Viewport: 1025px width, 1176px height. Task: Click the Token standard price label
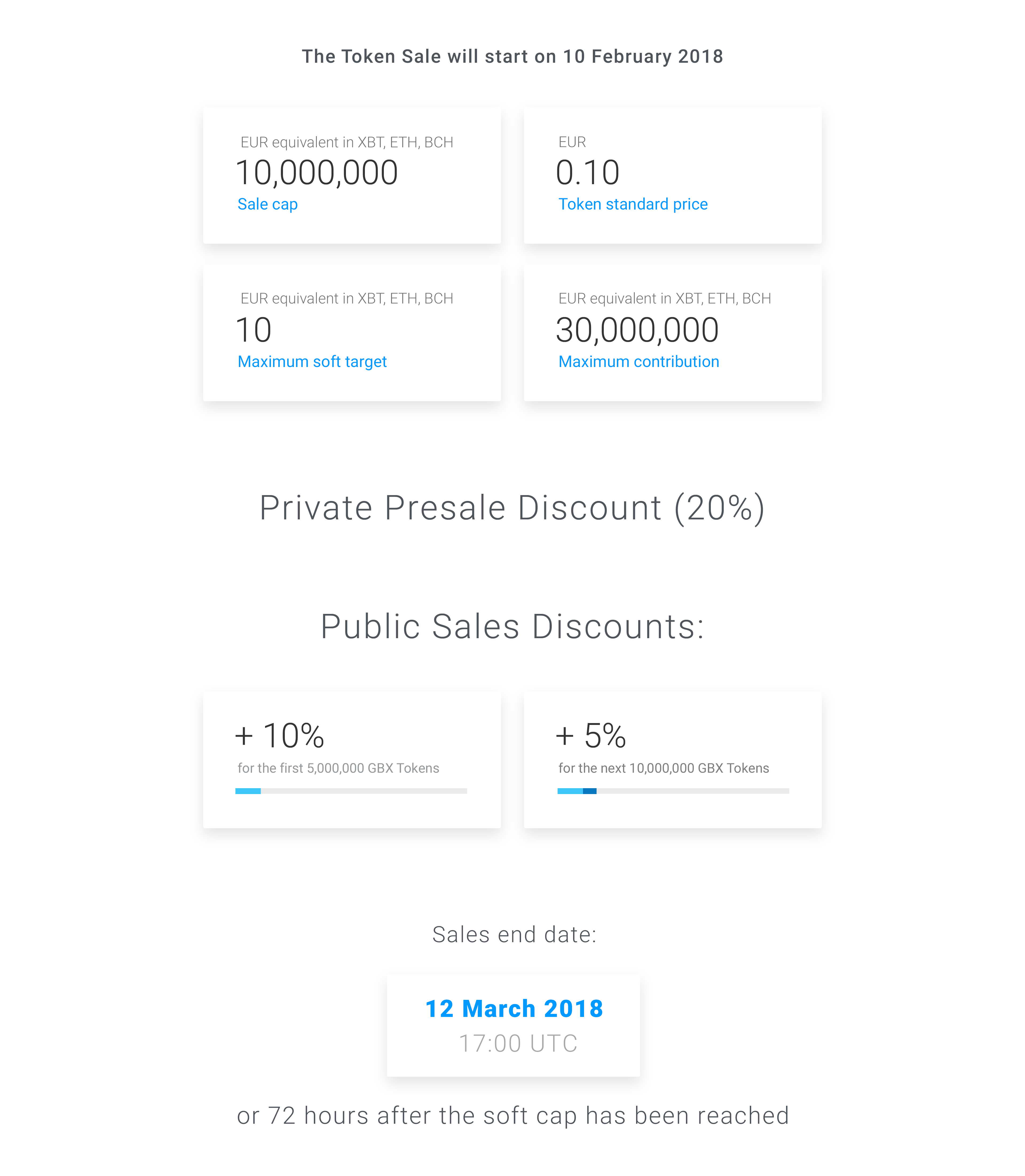pyautogui.click(x=633, y=204)
